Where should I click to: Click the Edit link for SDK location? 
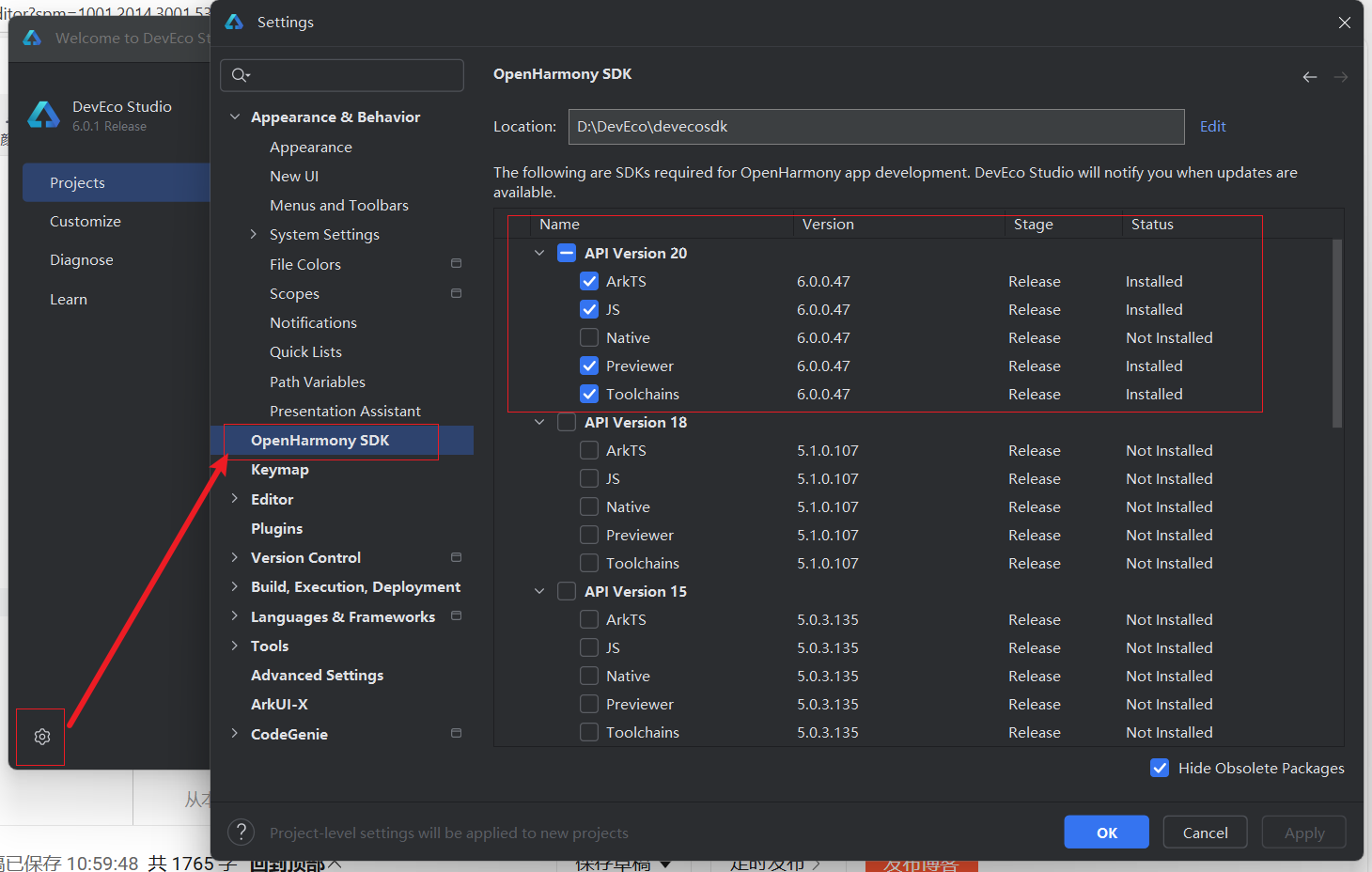pos(1212,126)
